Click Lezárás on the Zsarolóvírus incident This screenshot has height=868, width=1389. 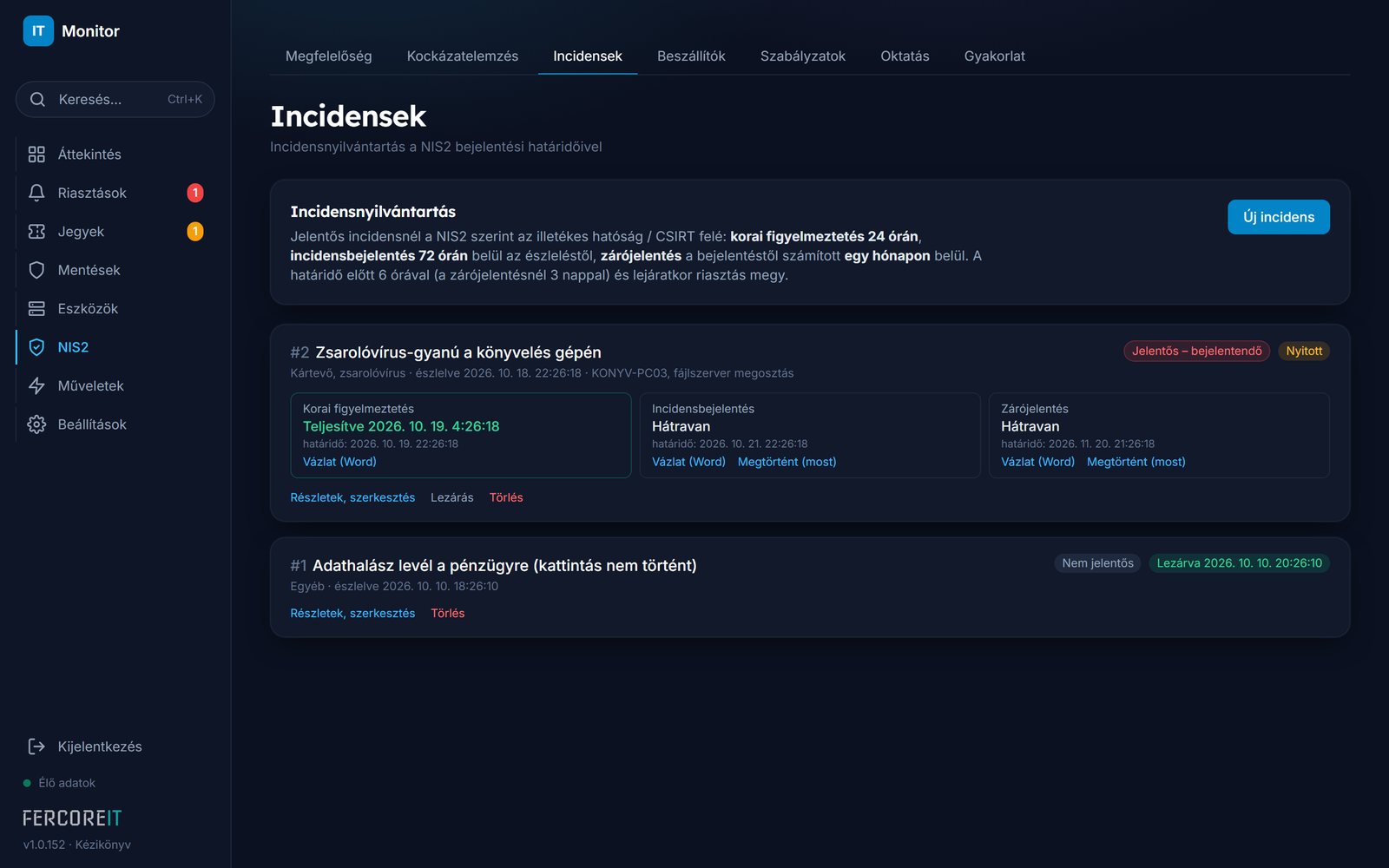pos(452,497)
